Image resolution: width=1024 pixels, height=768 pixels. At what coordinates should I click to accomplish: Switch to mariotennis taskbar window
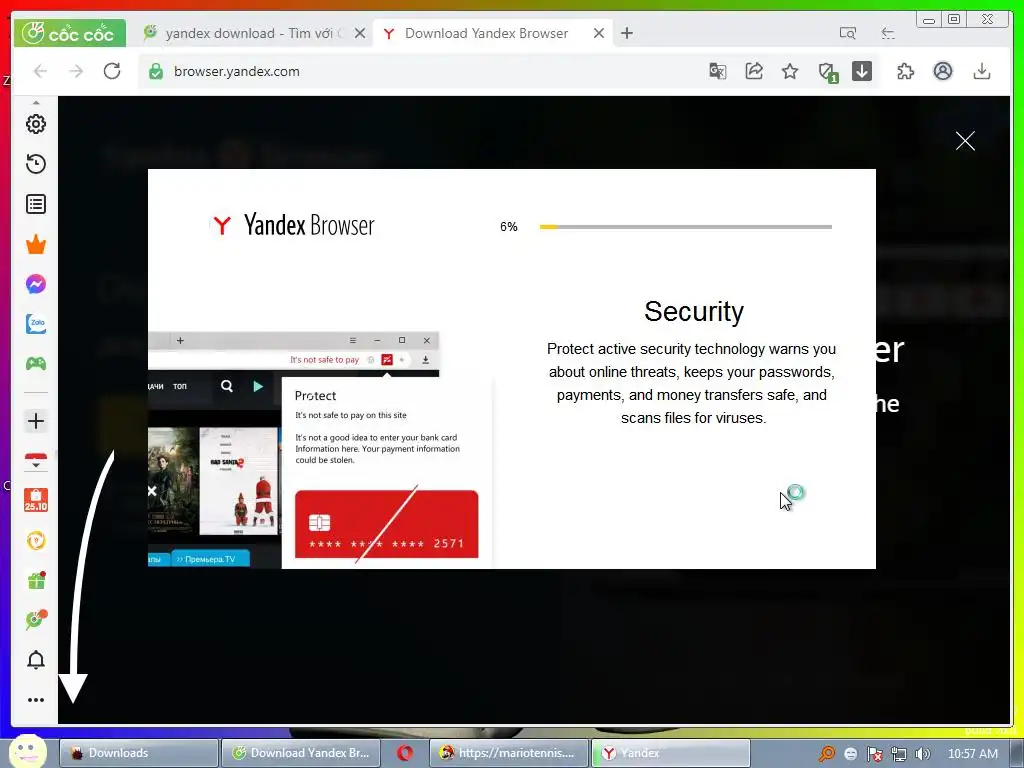pos(508,753)
